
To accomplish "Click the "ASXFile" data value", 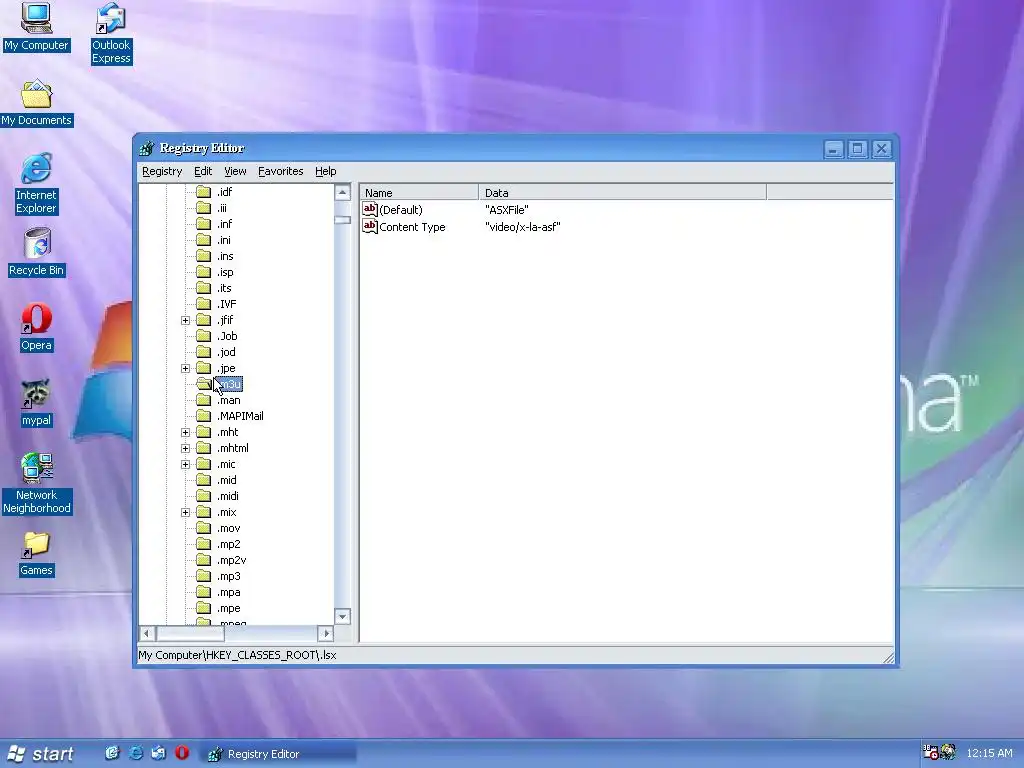I will (507, 210).
